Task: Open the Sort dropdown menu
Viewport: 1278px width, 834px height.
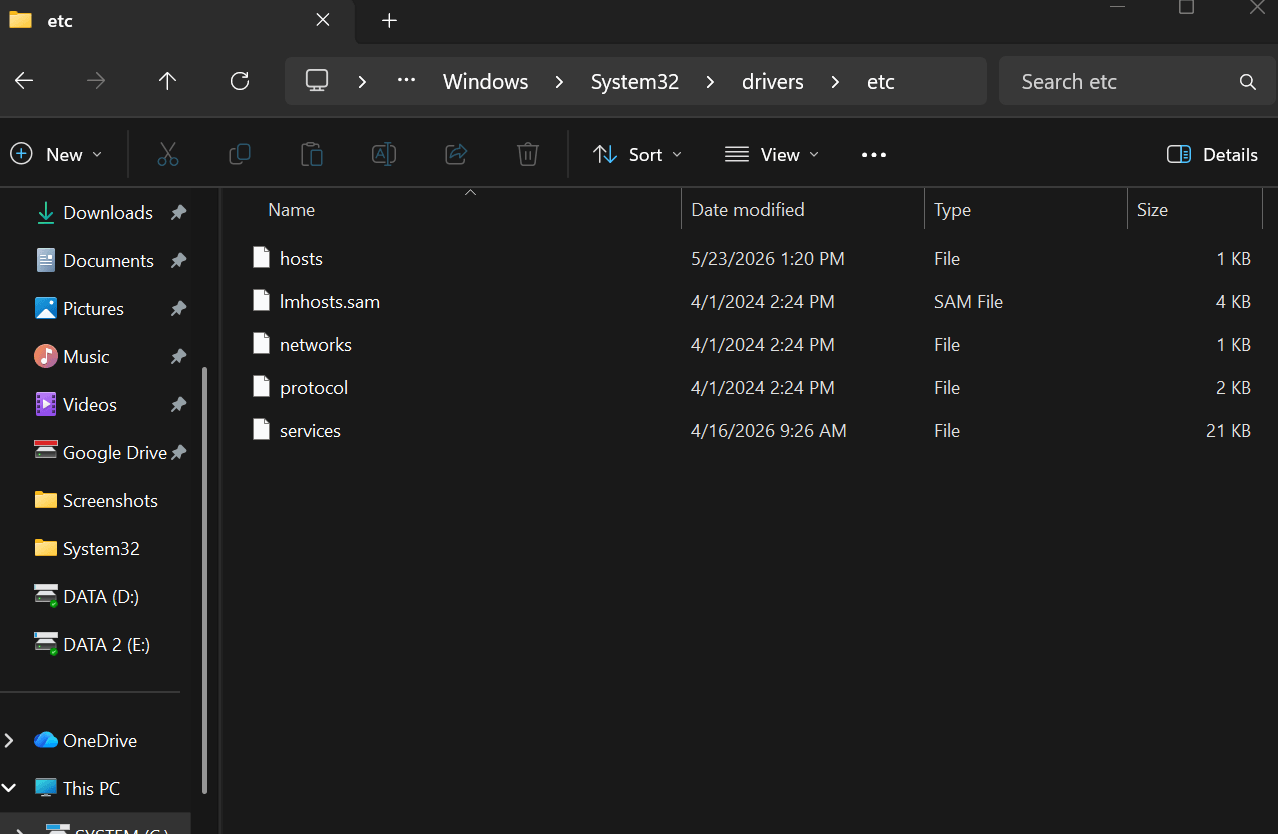Action: point(637,154)
